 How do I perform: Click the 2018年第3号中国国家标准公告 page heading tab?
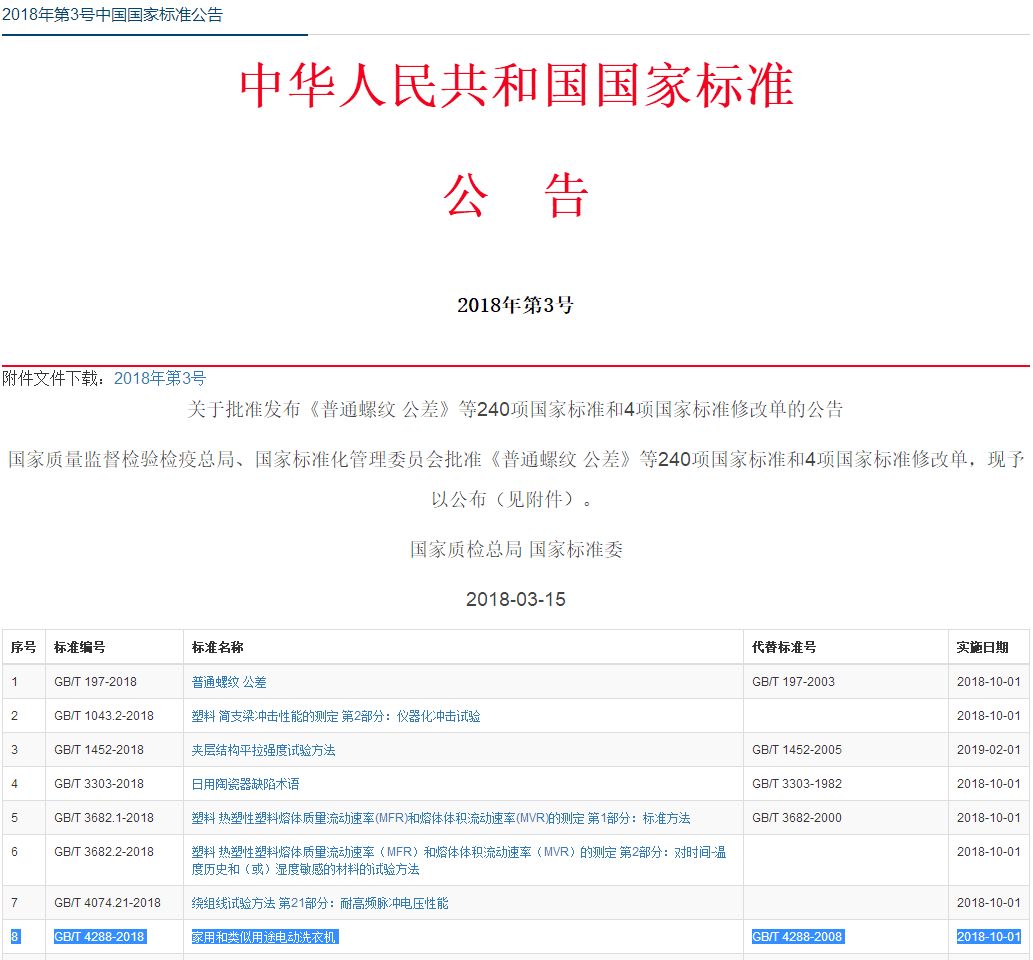(112, 15)
